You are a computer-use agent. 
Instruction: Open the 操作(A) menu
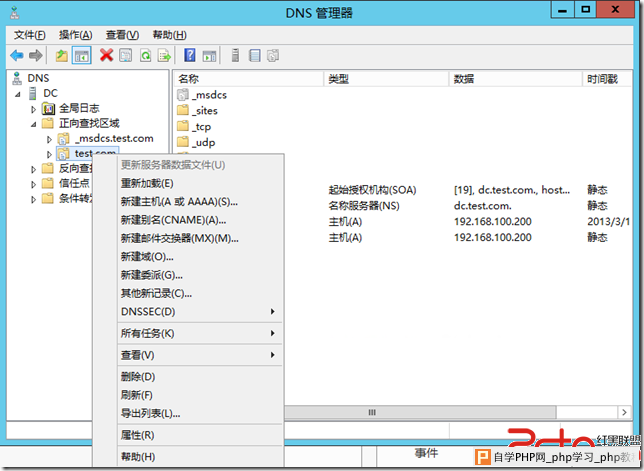click(76, 35)
